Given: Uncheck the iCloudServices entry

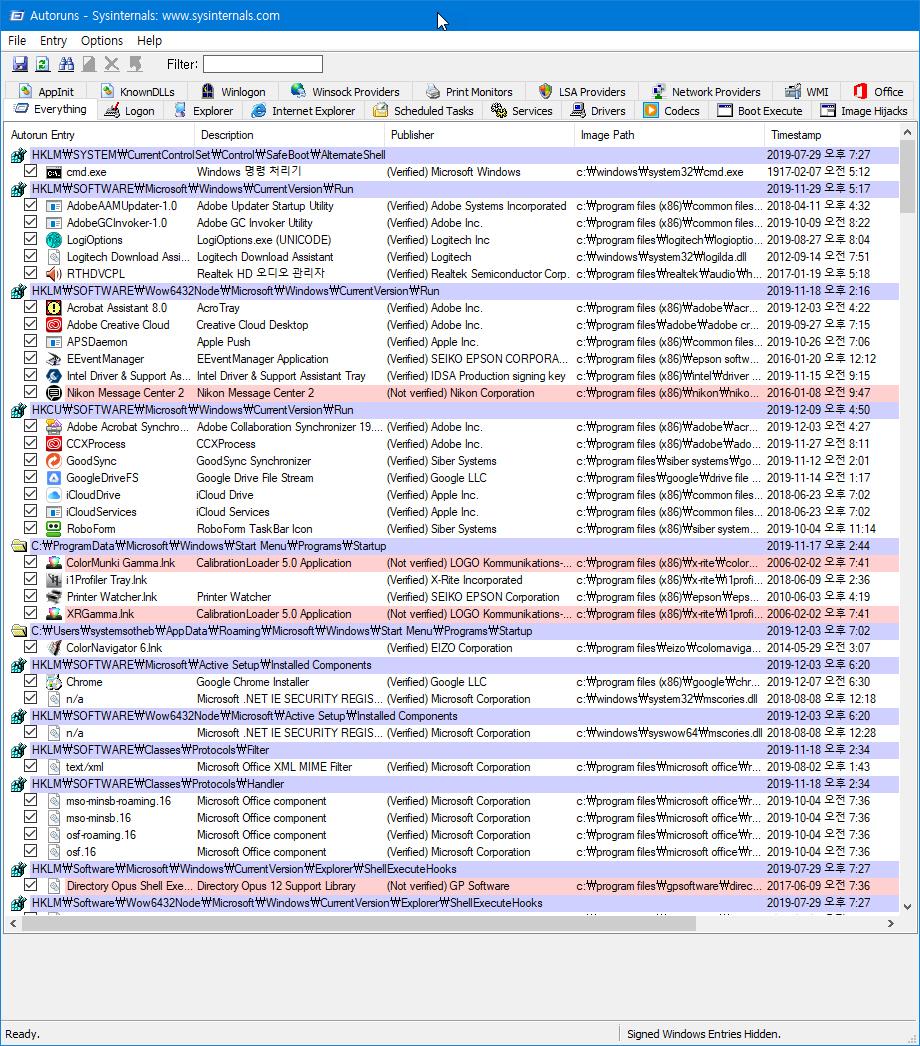Looking at the screenshot, I should click(31, 512).
